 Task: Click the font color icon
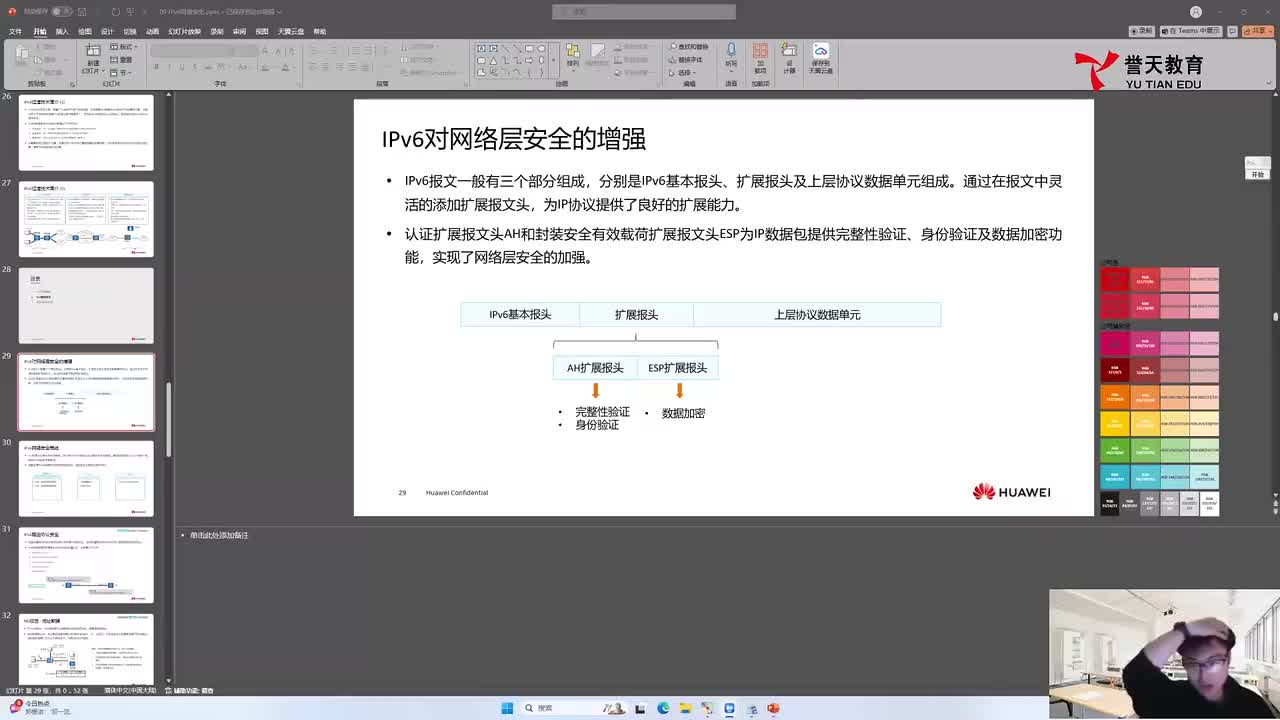tap(286, 67)
